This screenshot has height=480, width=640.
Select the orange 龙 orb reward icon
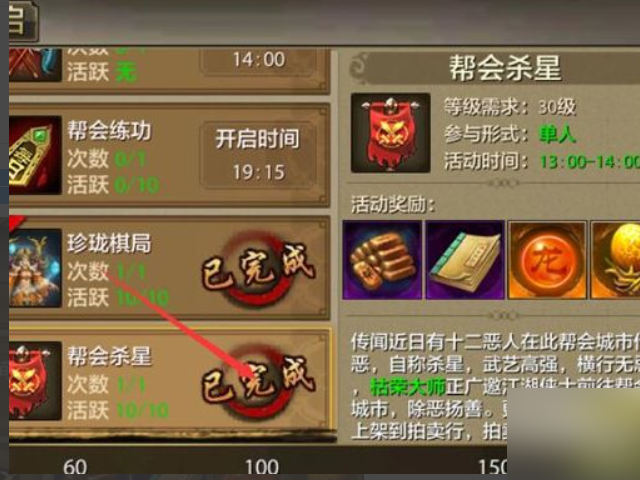click(x=547, y=260)
